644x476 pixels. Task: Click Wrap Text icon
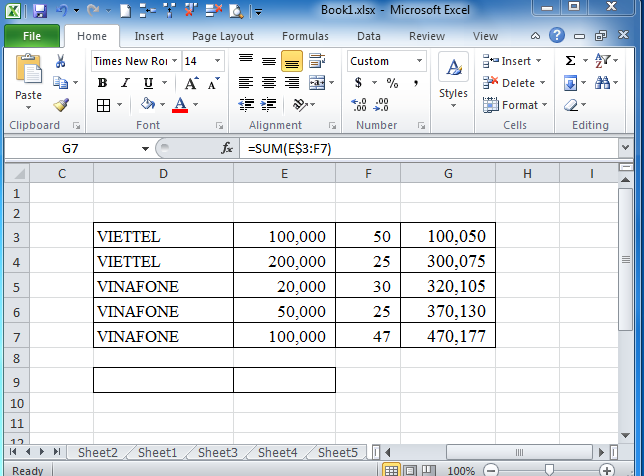(317, 61)
